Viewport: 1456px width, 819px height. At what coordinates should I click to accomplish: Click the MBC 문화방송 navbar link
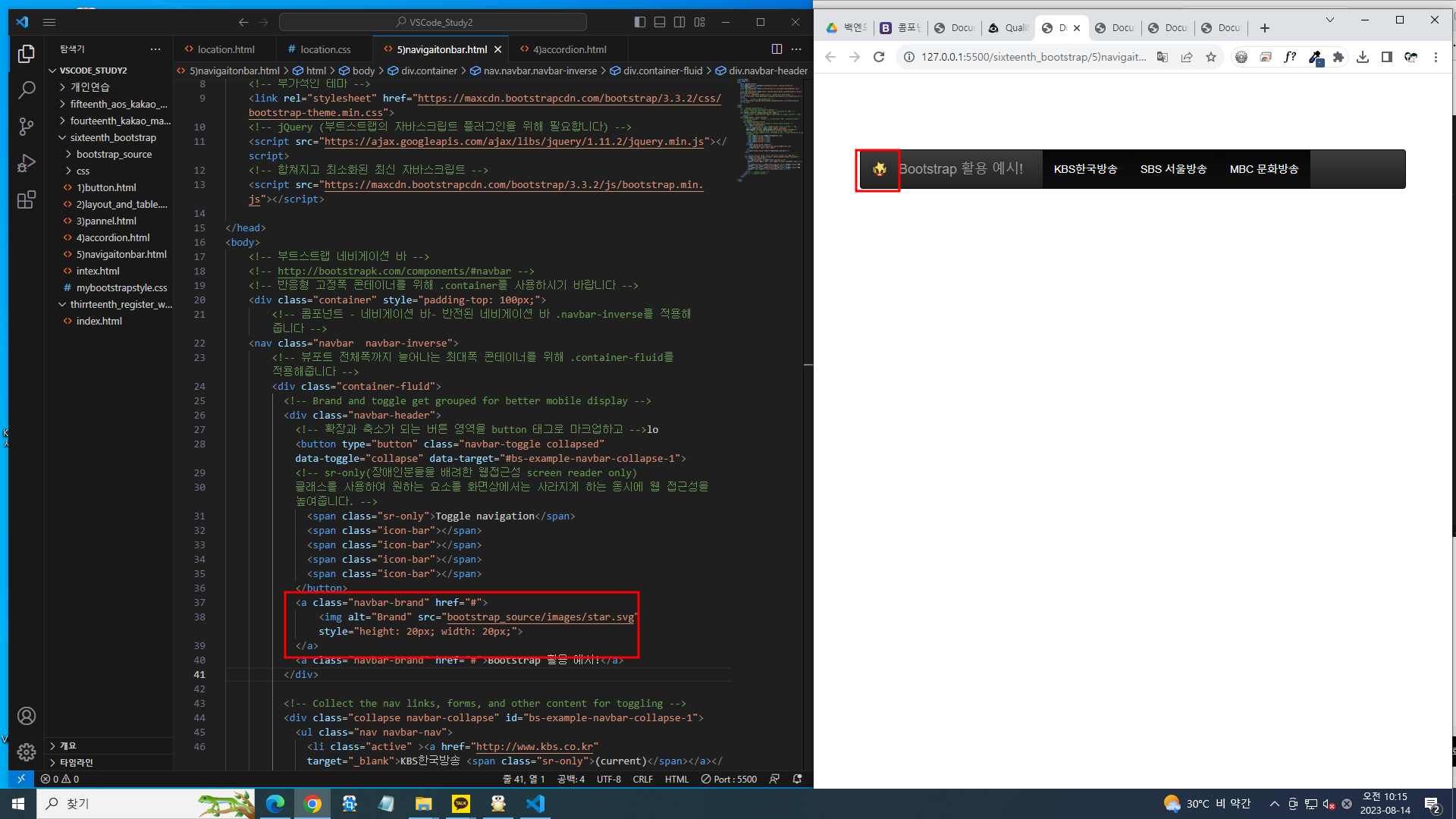1263,169
